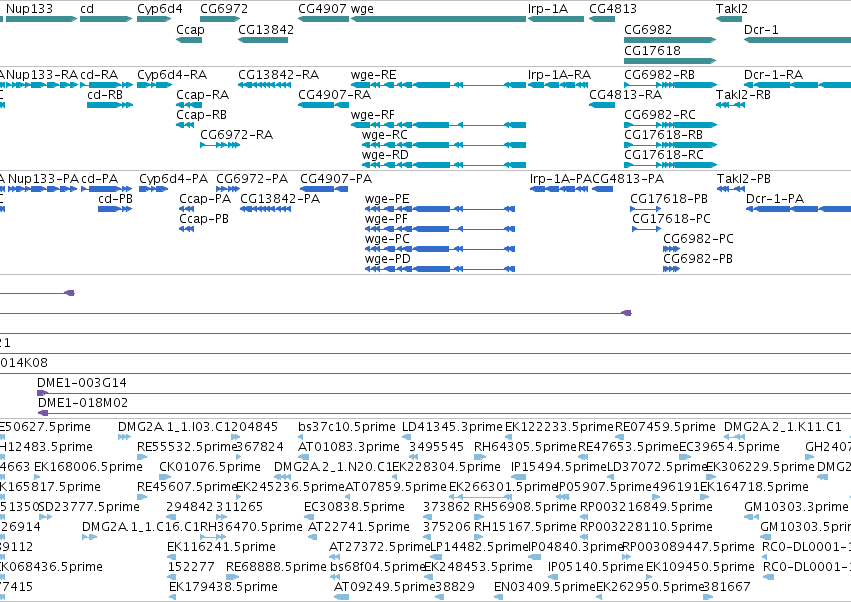
Task: Select the bs37c10.5prime EST label
Action: click(x=346, y=427)
